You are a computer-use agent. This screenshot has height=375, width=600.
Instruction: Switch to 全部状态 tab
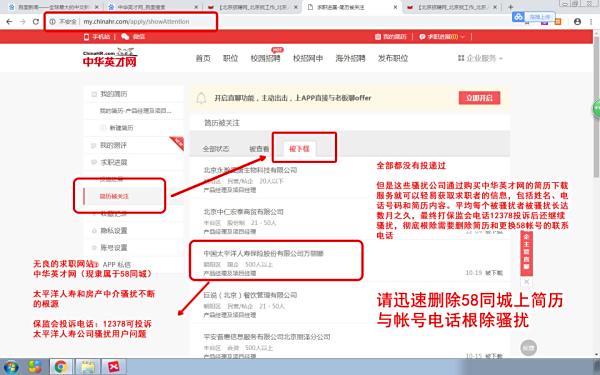pyautogui.click(x=216, y=149)
